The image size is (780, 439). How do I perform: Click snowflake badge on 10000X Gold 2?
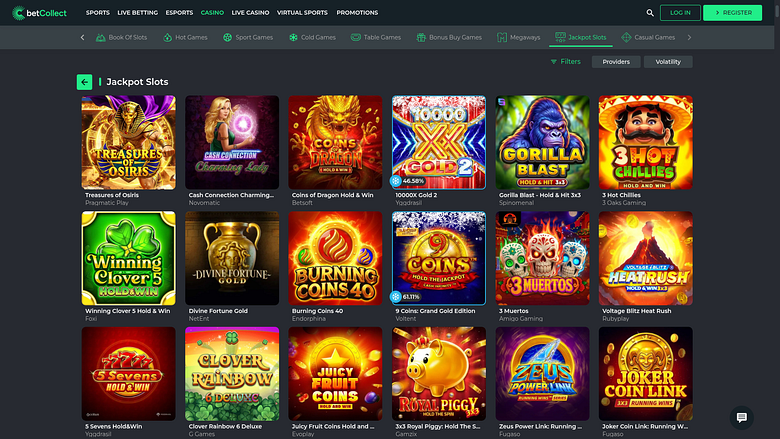click(x=395, y=181)
